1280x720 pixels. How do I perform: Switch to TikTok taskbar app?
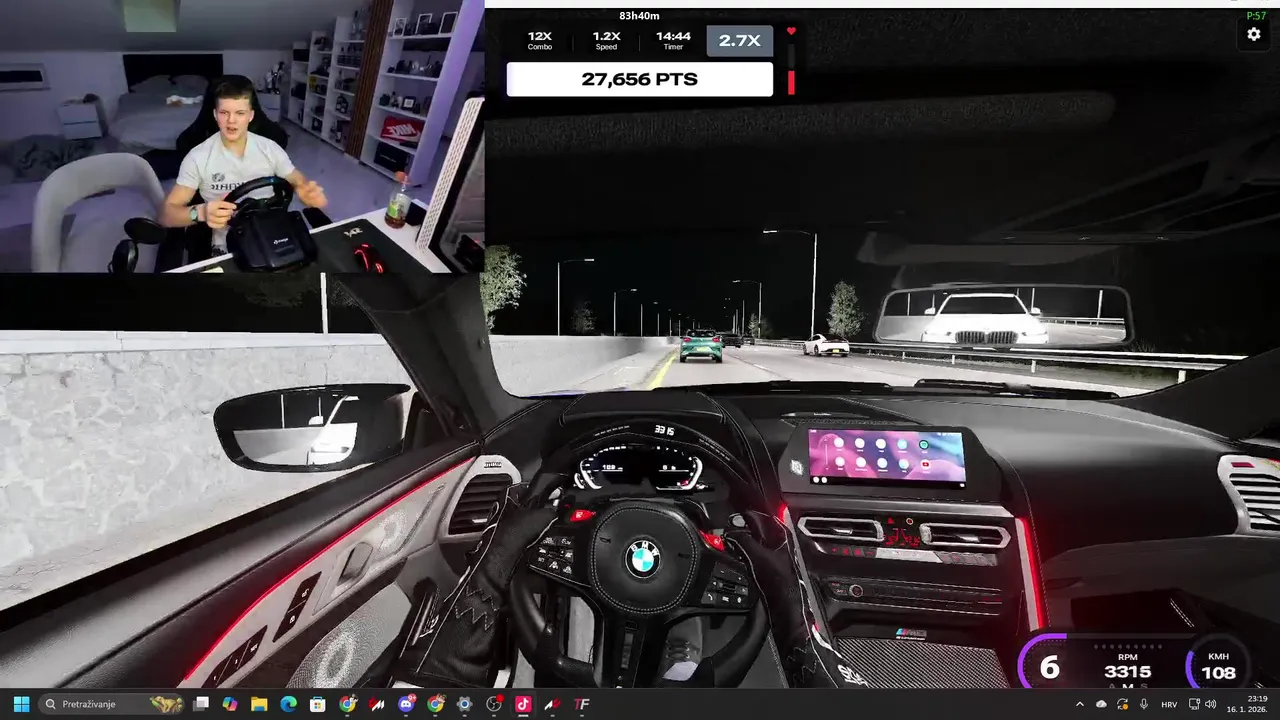pos(523,704)
